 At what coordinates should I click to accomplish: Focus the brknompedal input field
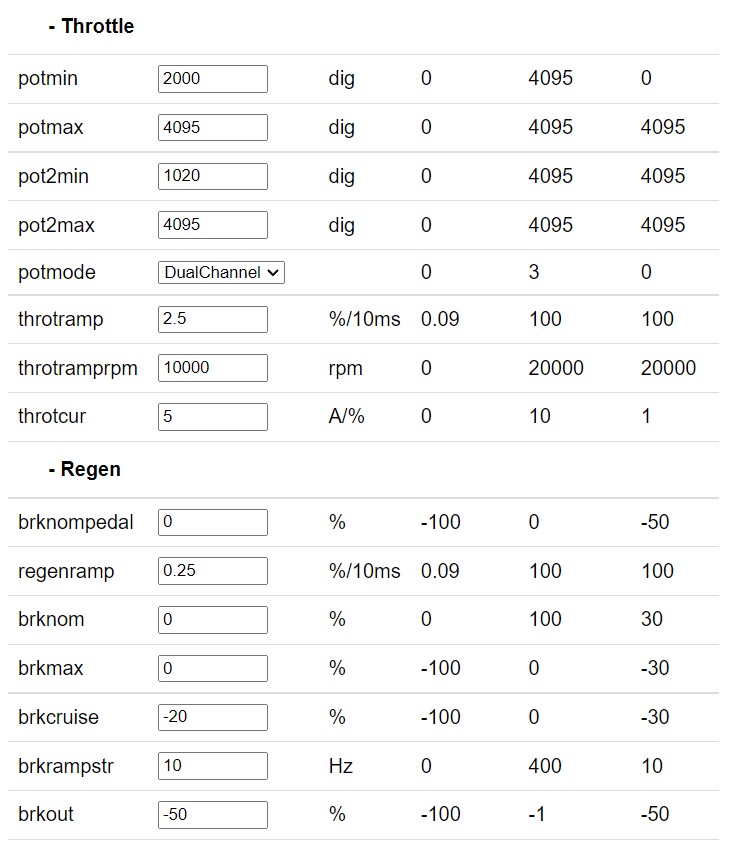coord(213,522)
